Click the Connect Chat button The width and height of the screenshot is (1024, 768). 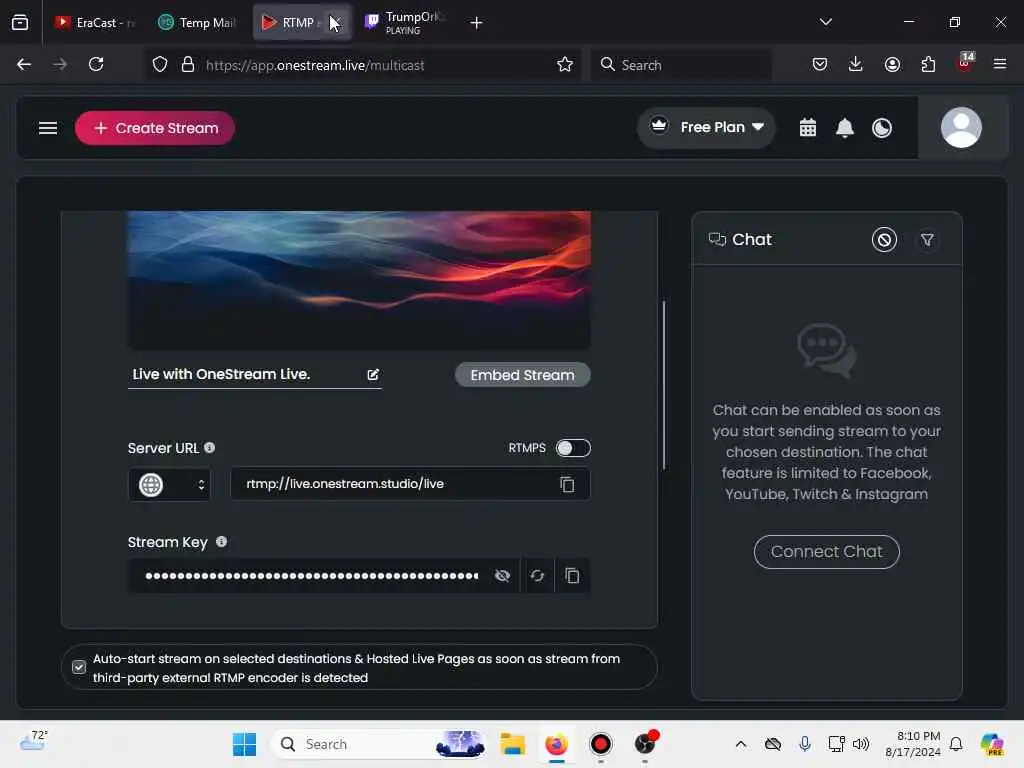tap(826, 552)
